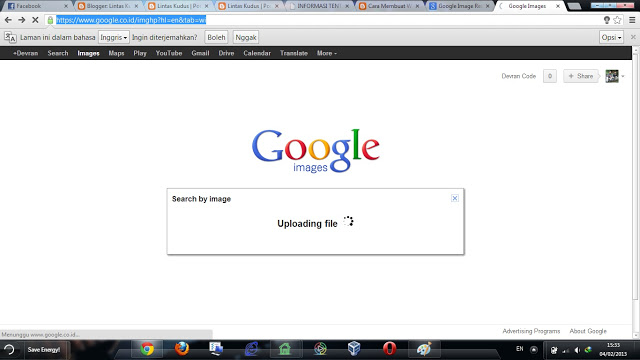
Task: Open Calendar in the Google bar
Action: tap(257, 53)
